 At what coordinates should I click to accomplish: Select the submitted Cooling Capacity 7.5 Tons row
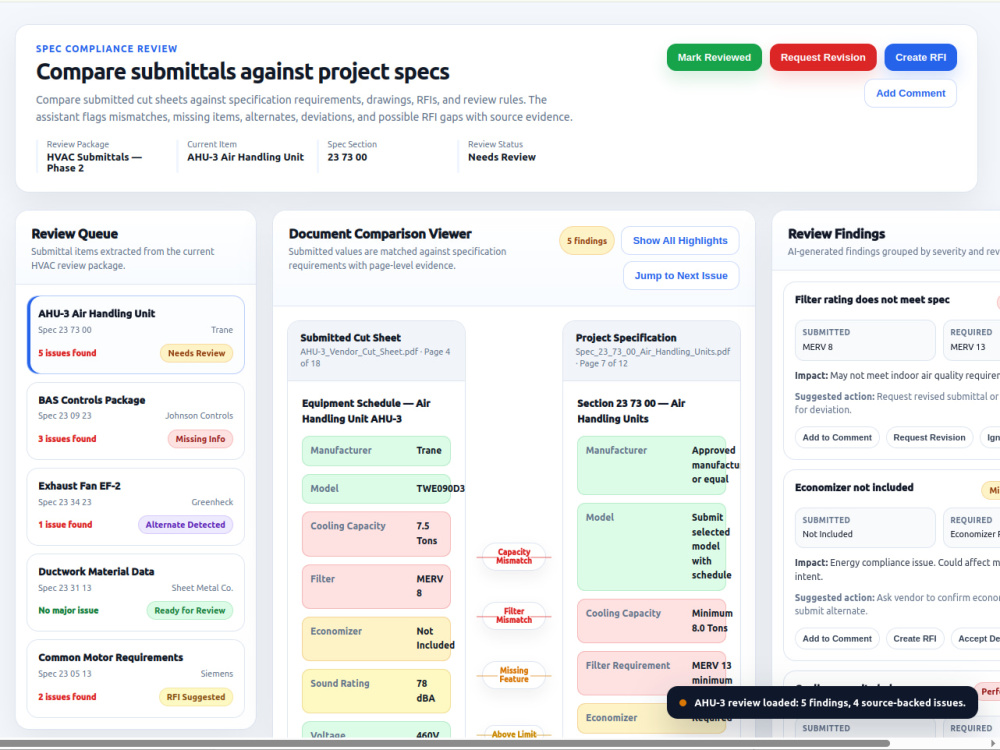[376, 534]
